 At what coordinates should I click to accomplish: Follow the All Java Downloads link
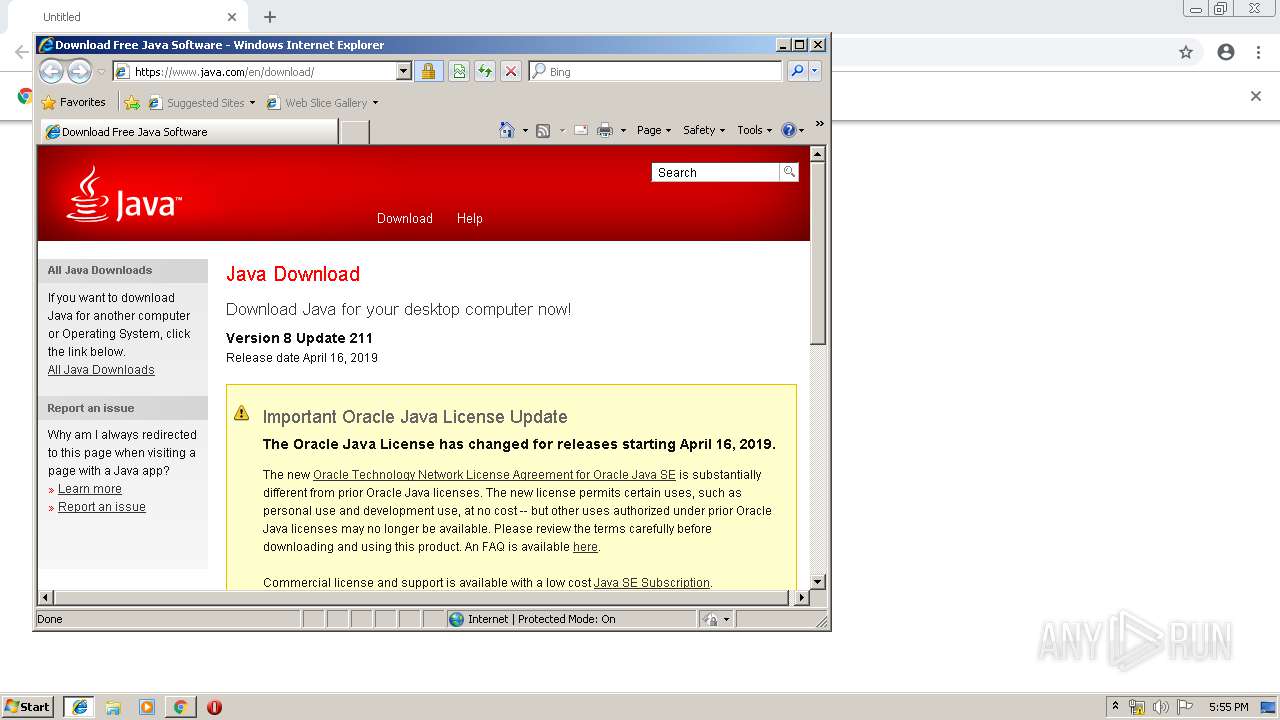pos(101,370)
